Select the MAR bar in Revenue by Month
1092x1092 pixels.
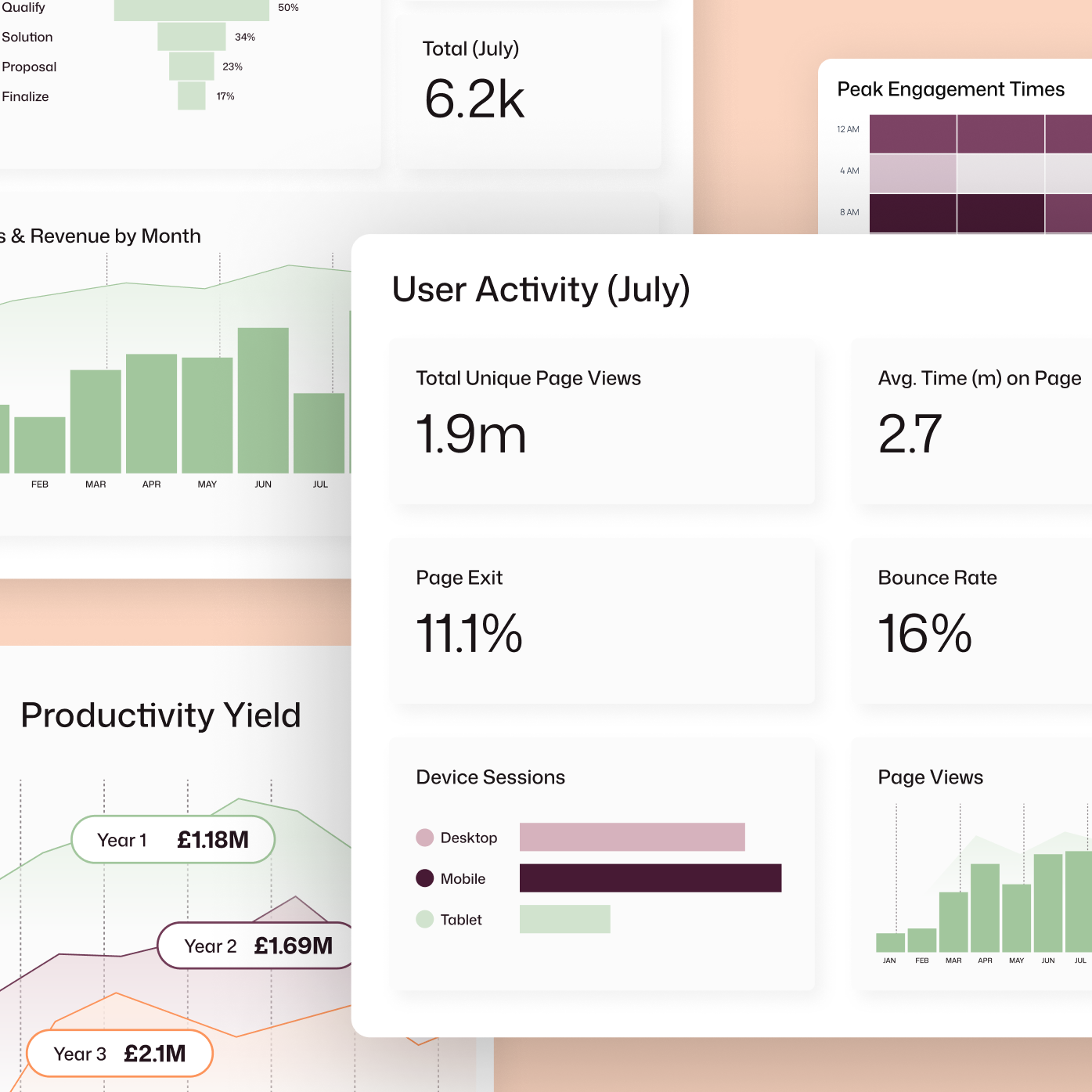click(x=96, y=421)
